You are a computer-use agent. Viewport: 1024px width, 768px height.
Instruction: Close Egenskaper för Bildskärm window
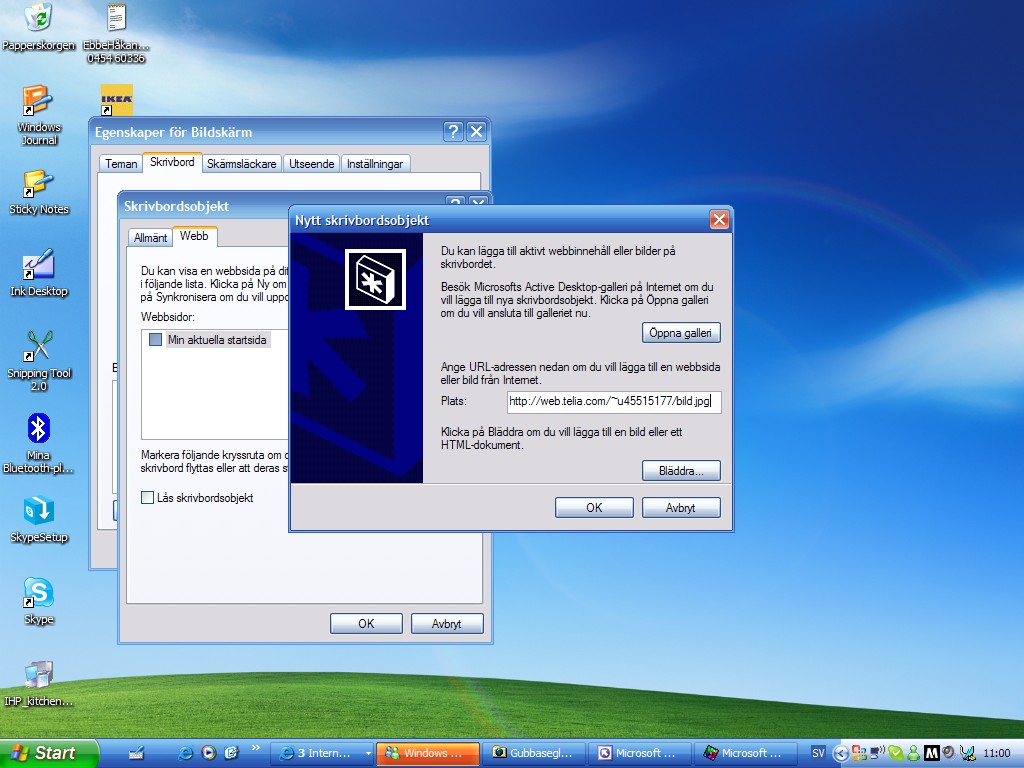[x=477, y=132]
